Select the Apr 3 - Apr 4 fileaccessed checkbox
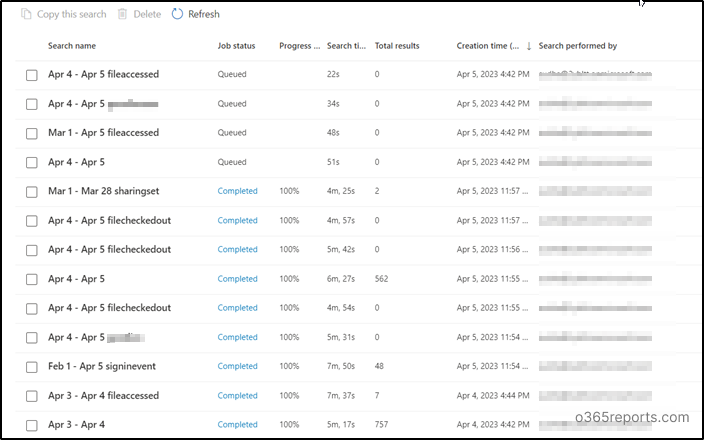Viewport: 704px width, 440px height. pos(31,396)
